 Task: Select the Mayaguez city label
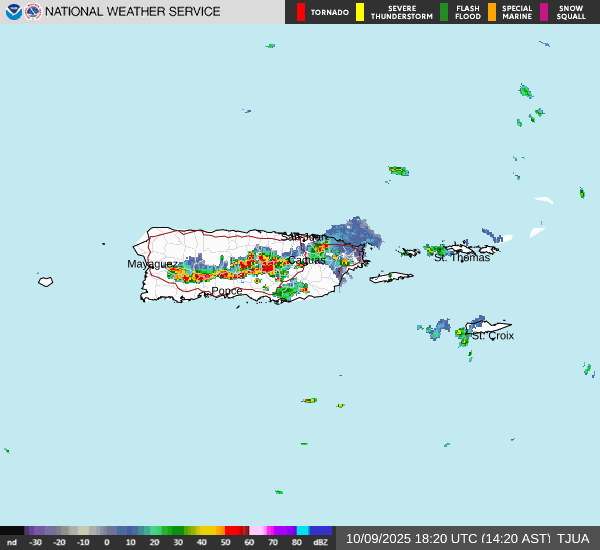[x=150, y=264]
